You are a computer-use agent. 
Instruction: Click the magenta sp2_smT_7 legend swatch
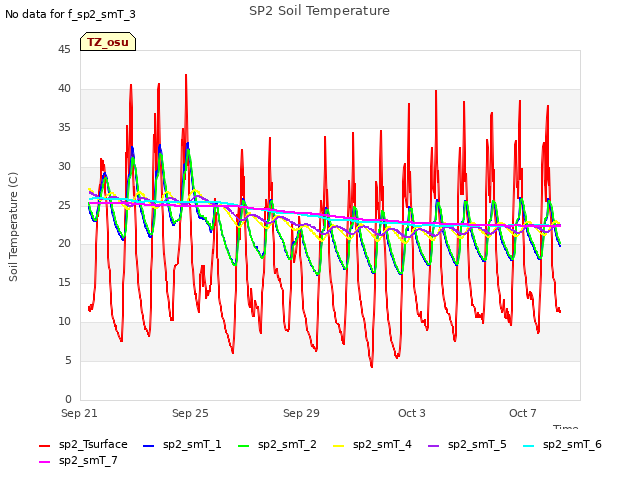(44, 462)
